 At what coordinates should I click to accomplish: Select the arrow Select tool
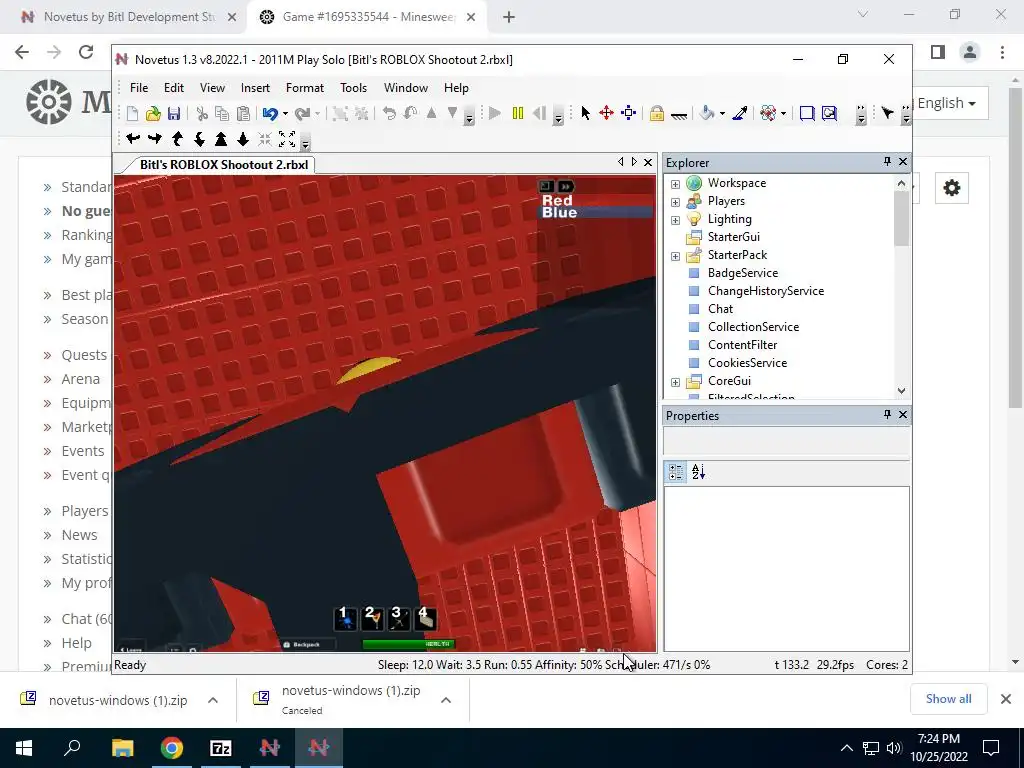click(585, 114)
